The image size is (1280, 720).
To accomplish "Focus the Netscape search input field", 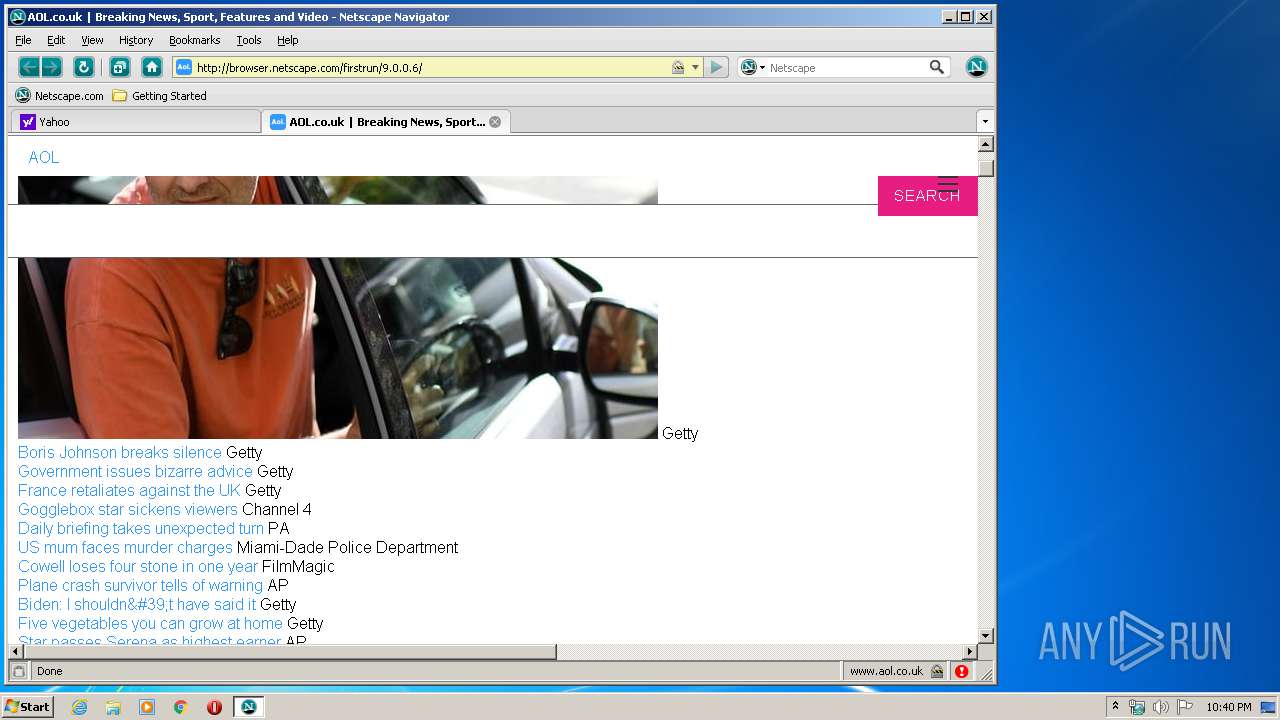I will pyautogui.click(x=847, y=67).
